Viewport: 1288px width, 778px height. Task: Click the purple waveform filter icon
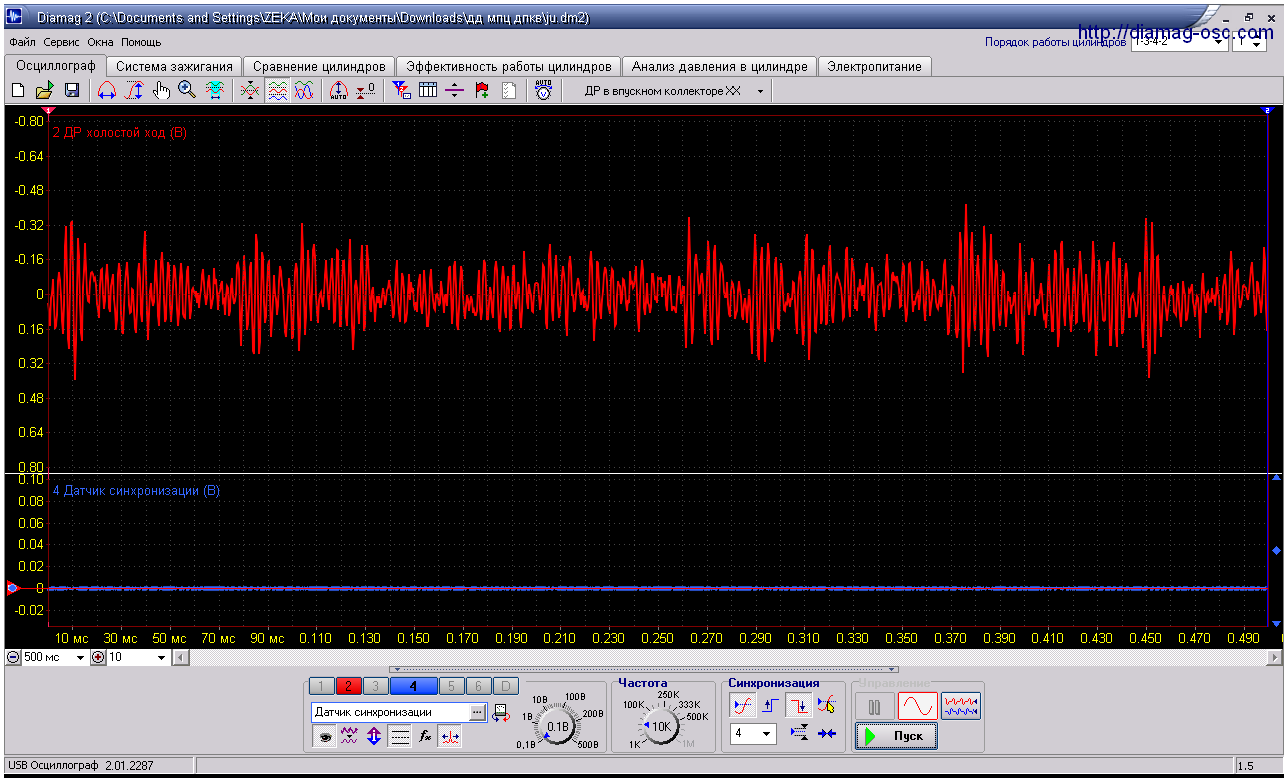[349, 738]
